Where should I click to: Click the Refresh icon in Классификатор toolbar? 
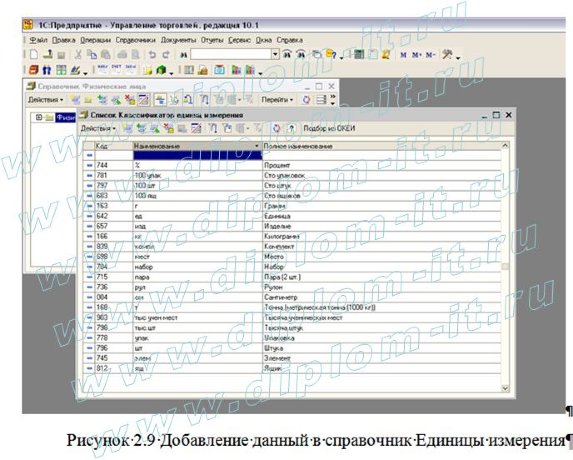(277, 128)
